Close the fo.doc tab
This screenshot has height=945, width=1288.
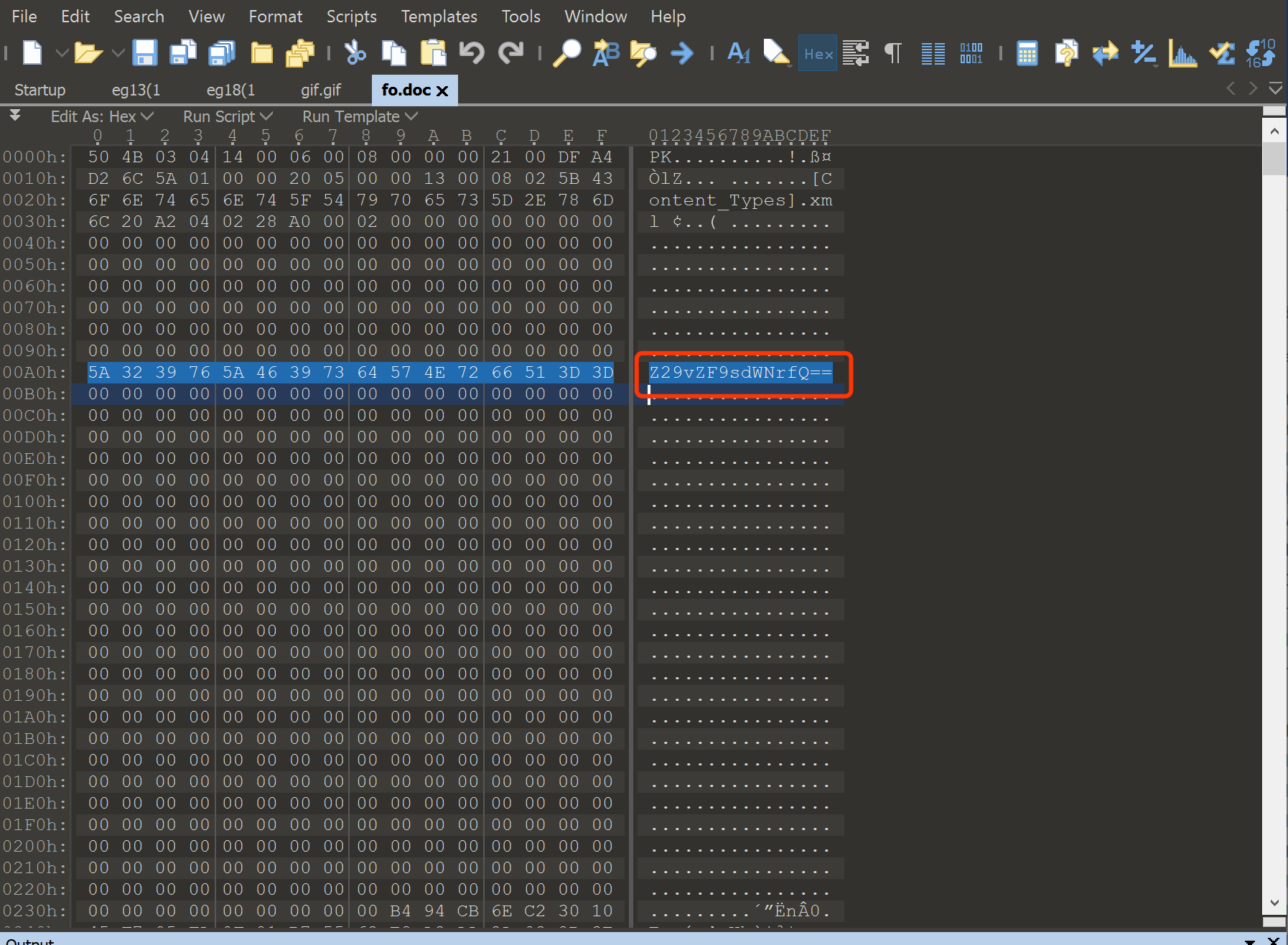coord(442,90)
